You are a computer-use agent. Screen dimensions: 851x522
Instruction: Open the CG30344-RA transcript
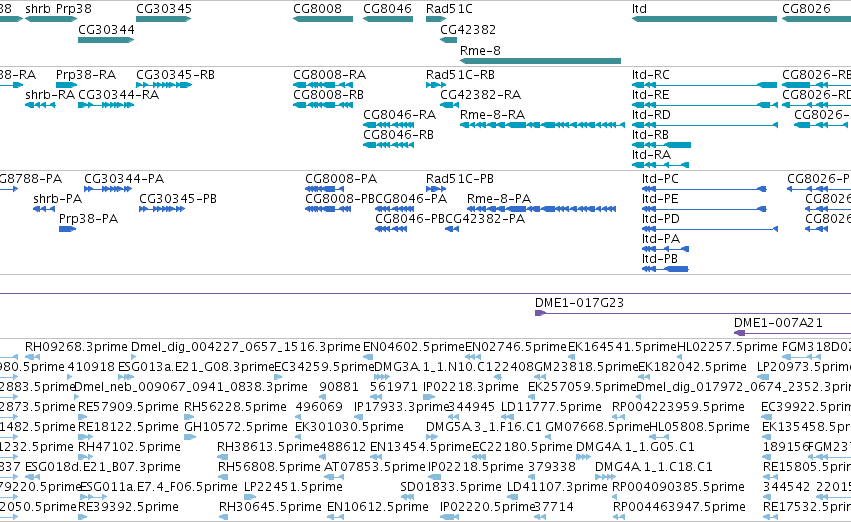pyautogui.click(x=106, y=105)
